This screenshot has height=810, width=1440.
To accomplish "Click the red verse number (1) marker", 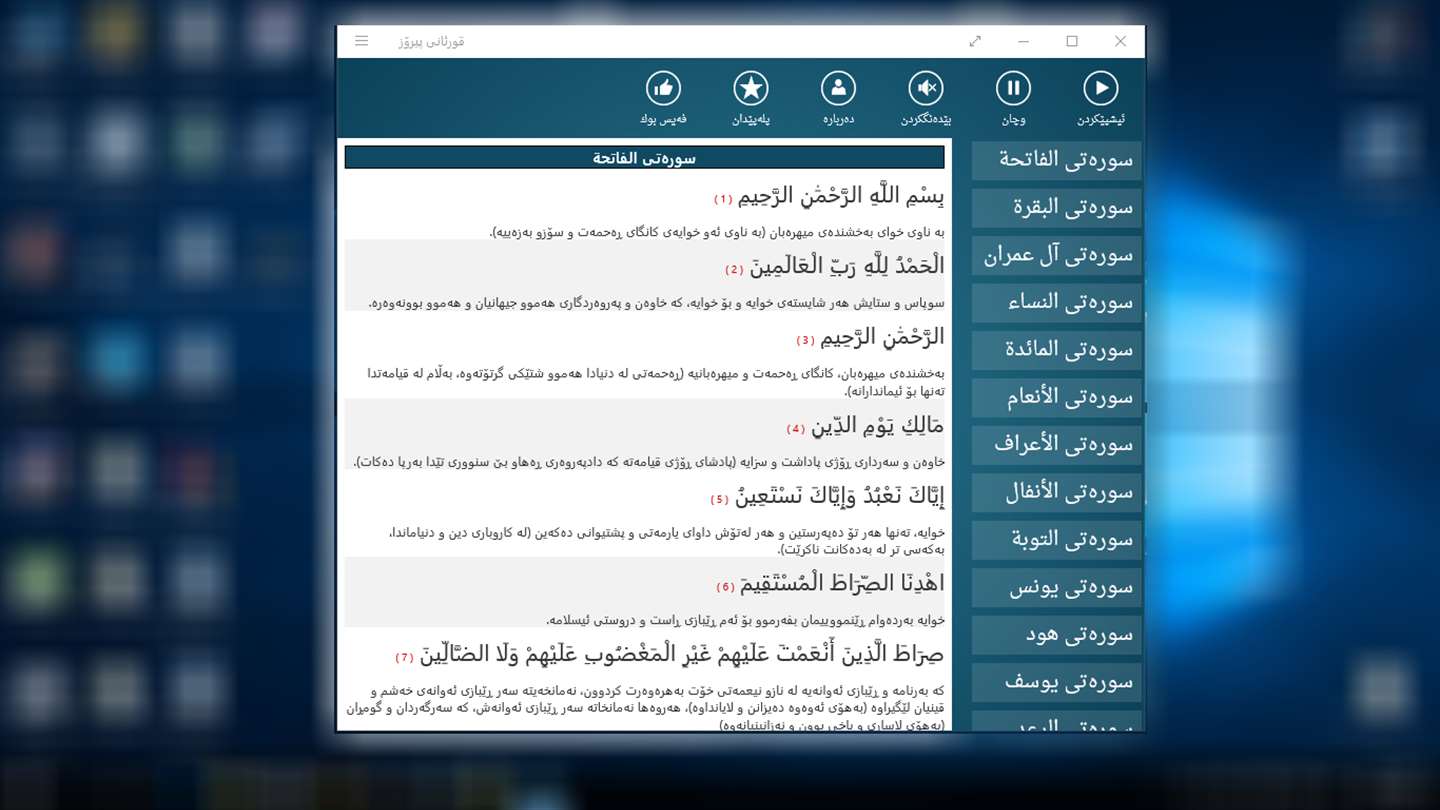I will coord(723,199).
